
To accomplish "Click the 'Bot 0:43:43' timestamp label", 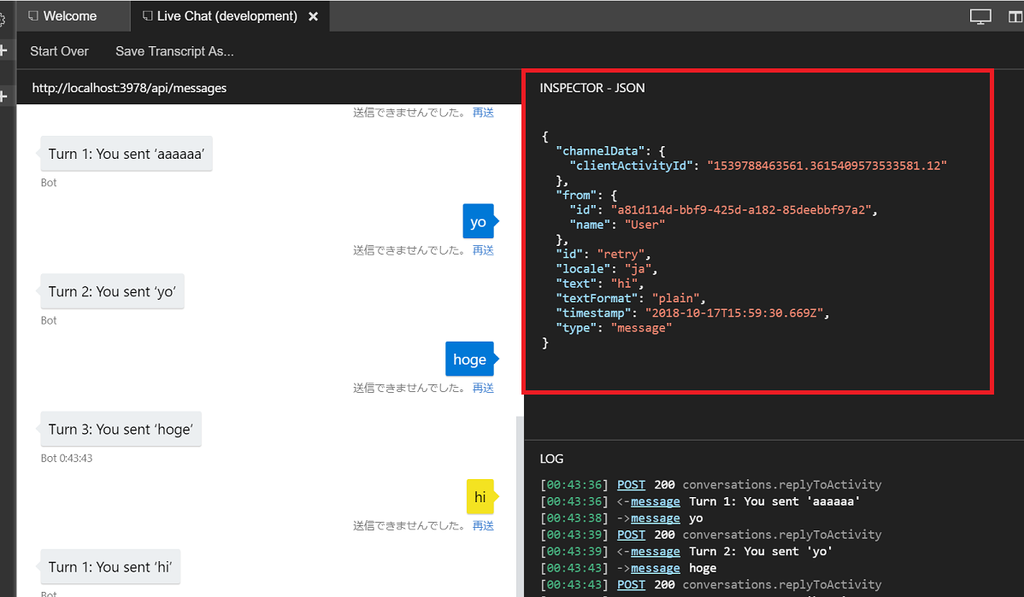I will (x=67, y=459).
